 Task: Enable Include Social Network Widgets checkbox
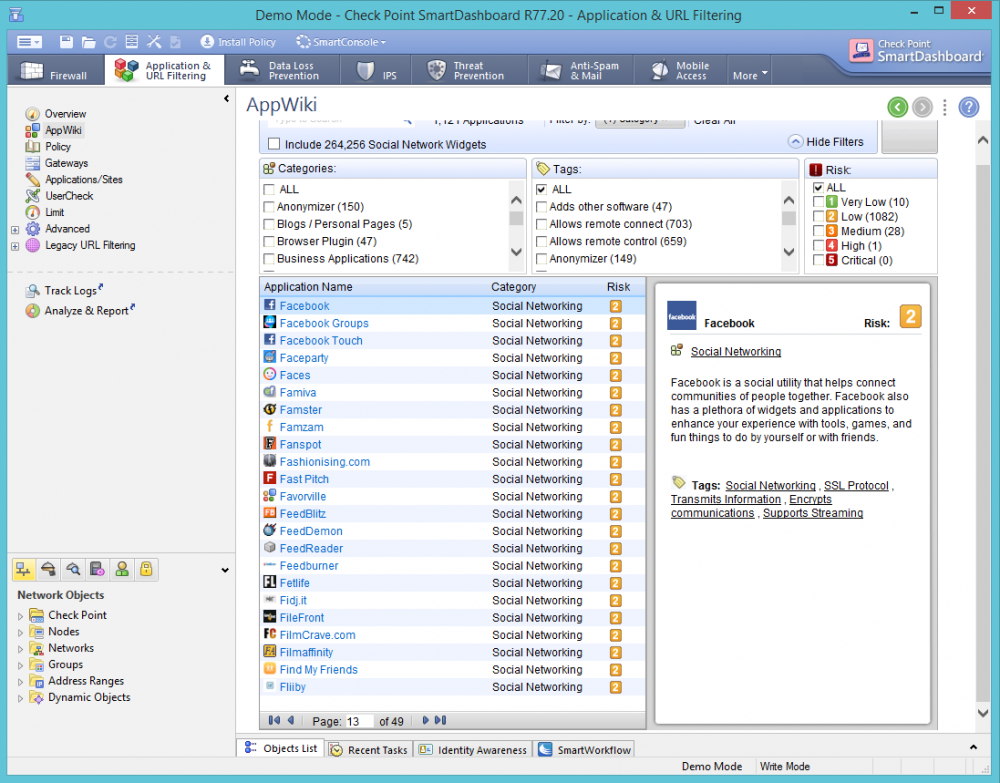(x=274, y=144)
